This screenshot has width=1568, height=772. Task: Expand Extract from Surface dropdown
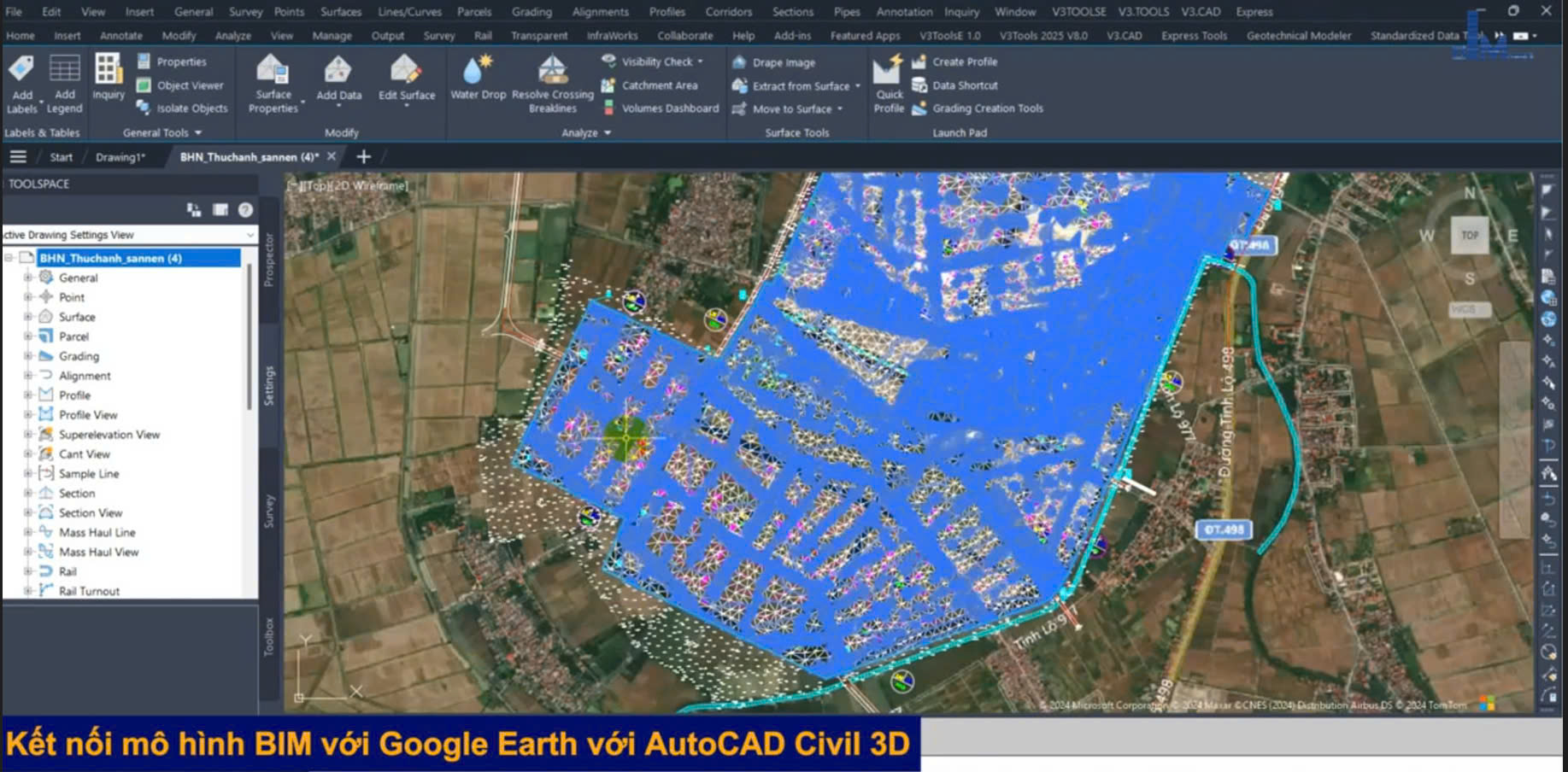[857, 85]
